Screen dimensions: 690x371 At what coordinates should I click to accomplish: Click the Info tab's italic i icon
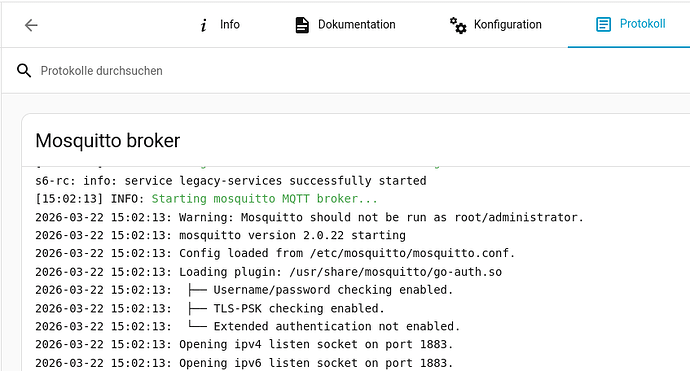[x=203, y=25]
